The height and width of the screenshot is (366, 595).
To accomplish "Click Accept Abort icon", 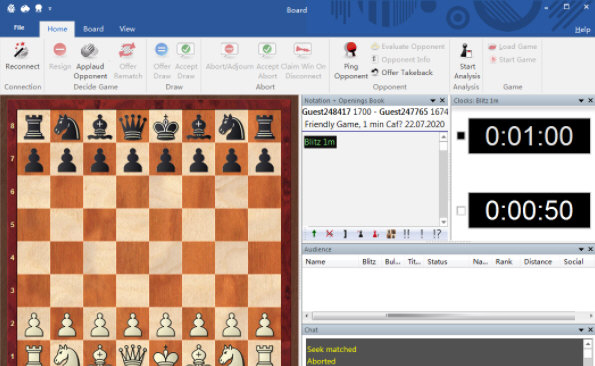I will click(267, 49).
